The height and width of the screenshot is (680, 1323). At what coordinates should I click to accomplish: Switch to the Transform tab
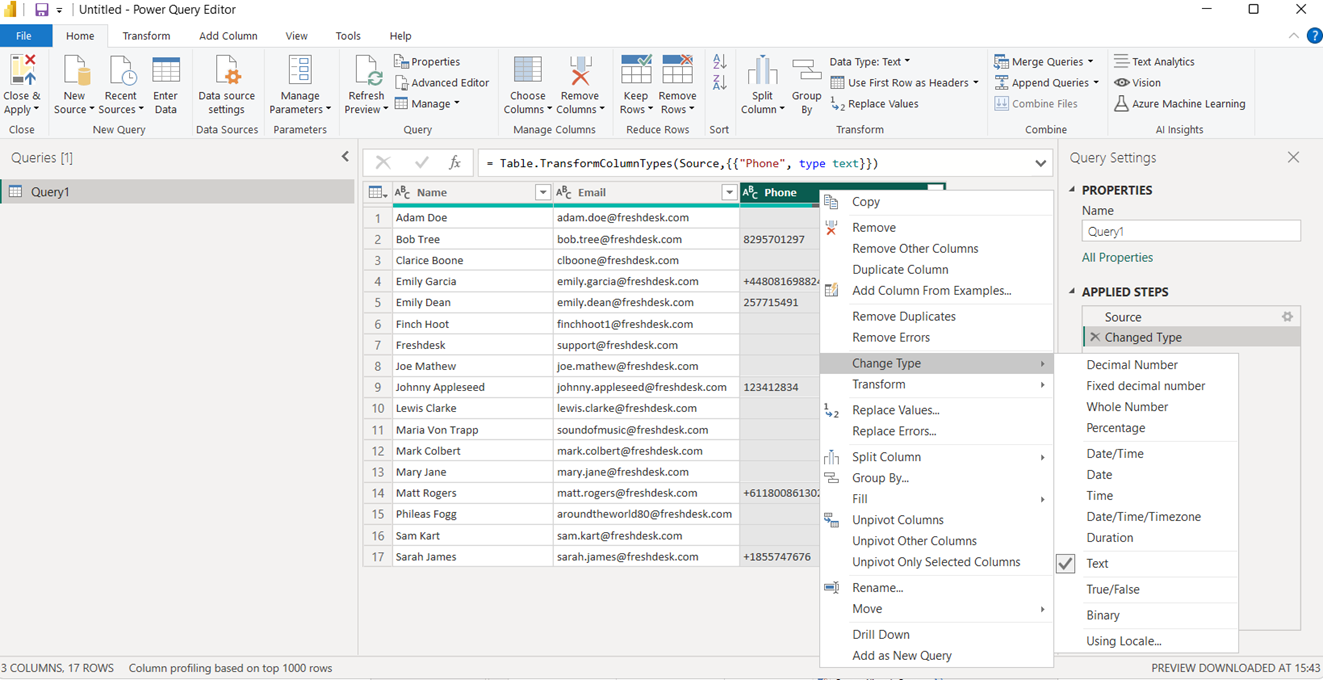click(x=146, y=36)
